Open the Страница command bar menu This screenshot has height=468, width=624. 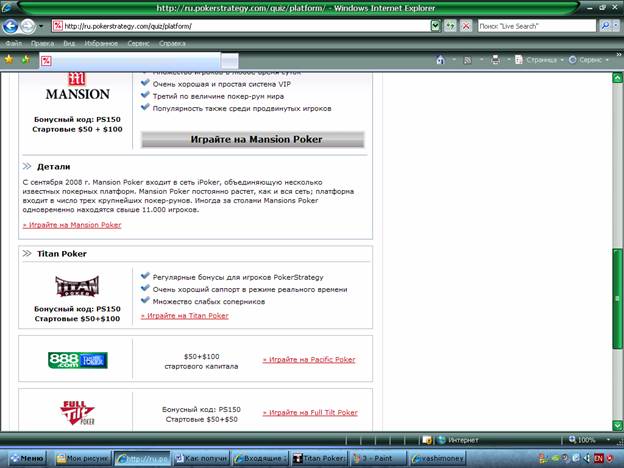click(x=539, y=60)
